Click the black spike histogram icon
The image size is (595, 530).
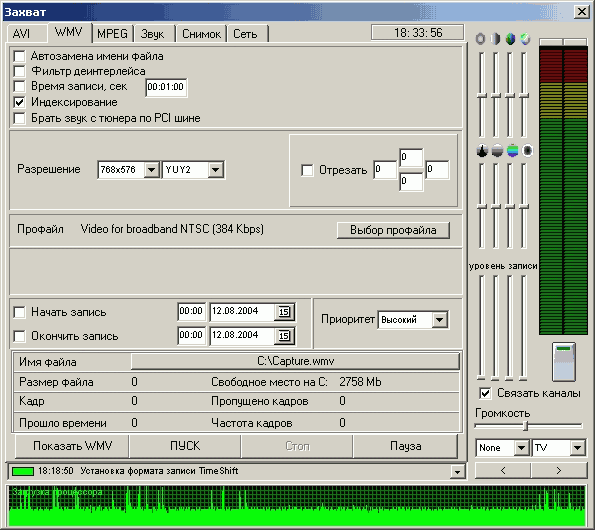tap(482, 151)
